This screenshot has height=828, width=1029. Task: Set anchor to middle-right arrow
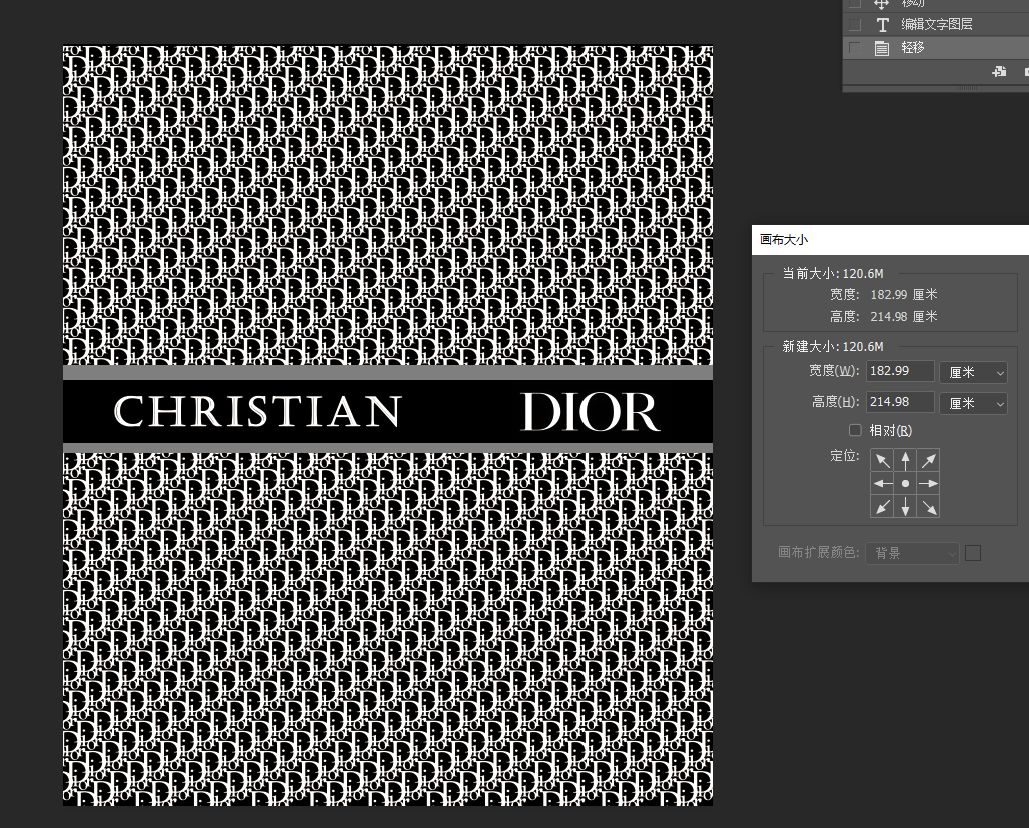[929, 484]
